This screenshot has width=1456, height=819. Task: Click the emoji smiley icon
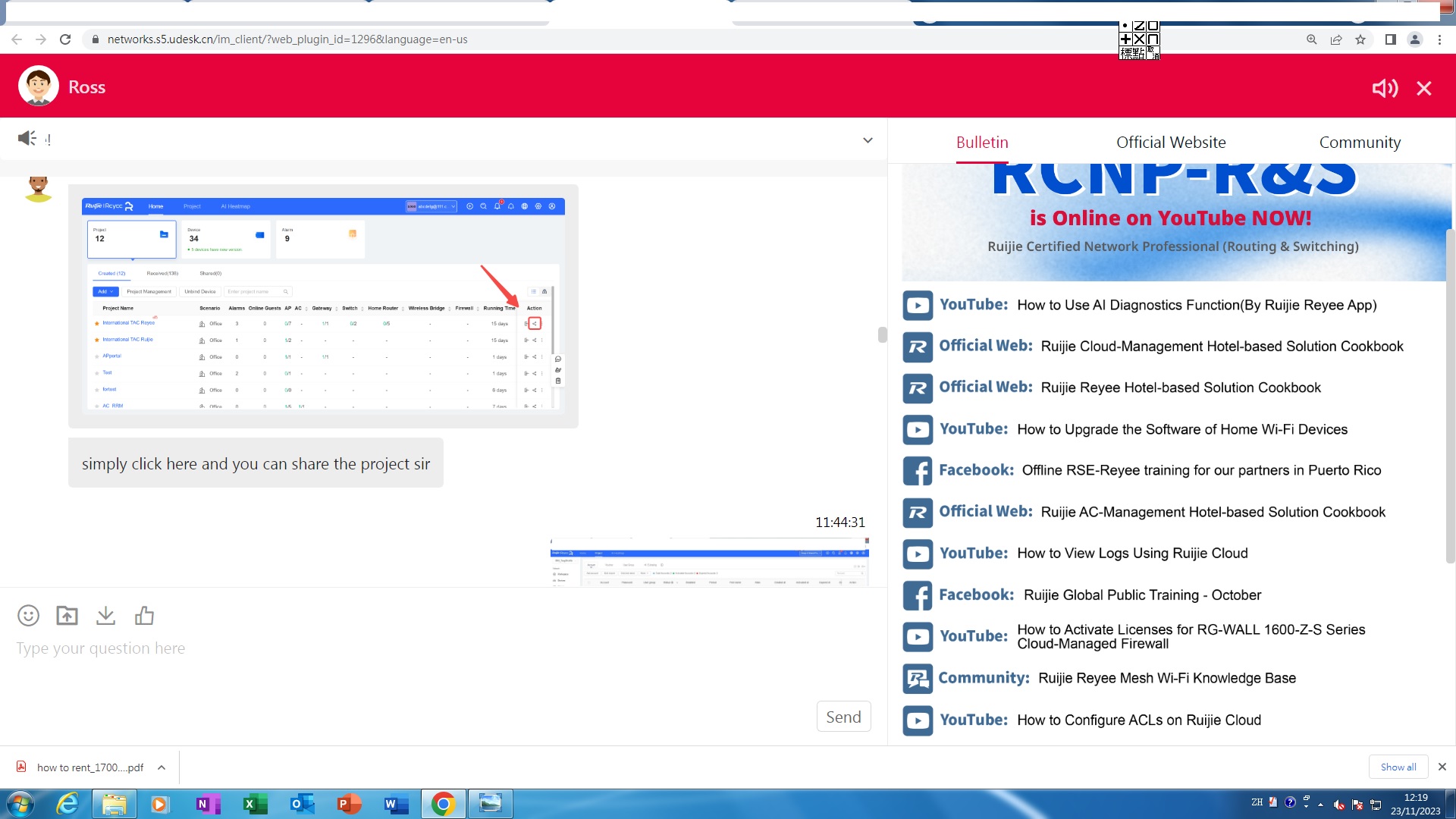[x=28, y=615]
